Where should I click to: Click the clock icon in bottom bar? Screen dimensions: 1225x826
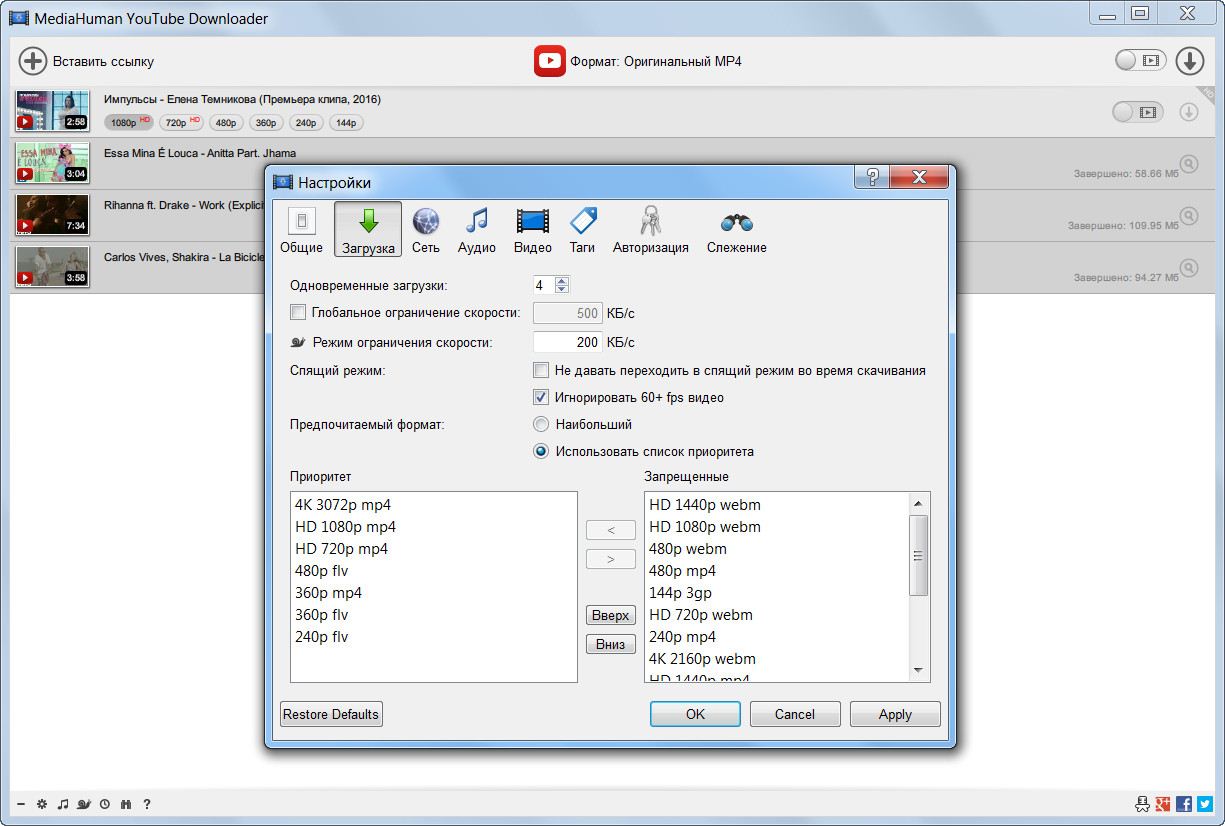105,804
